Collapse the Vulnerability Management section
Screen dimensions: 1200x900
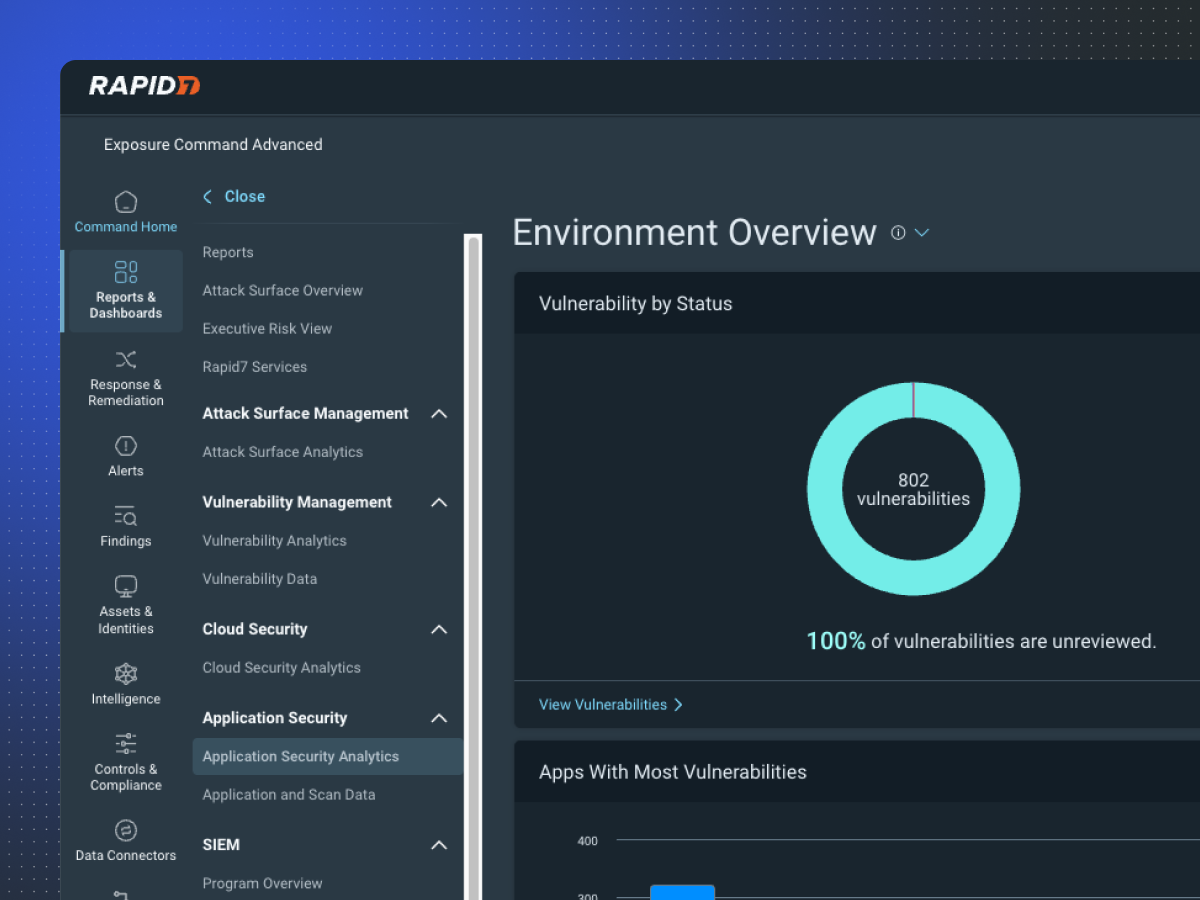(438, 502)
